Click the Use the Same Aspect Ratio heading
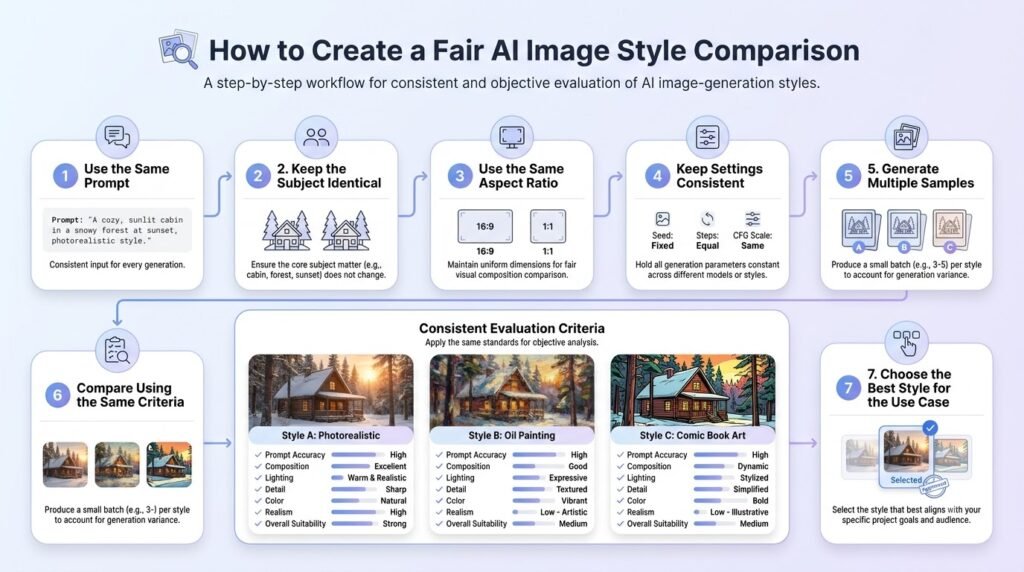Image resolution: width=1024 pixels, height=572 pixels. [521, 176]
